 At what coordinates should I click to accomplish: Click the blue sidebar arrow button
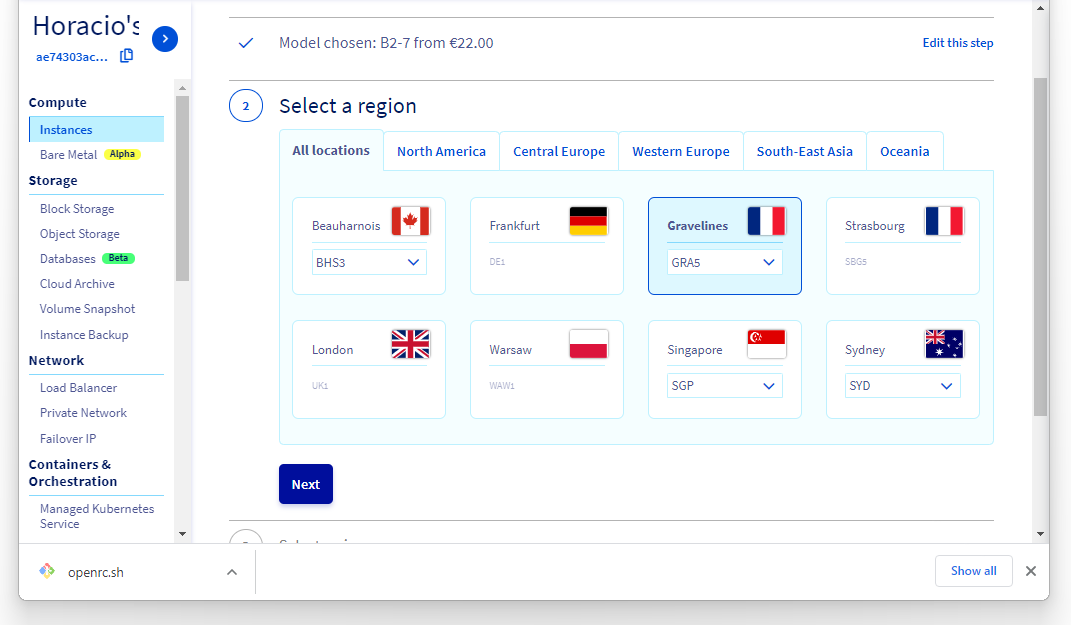tap(165, 39)
